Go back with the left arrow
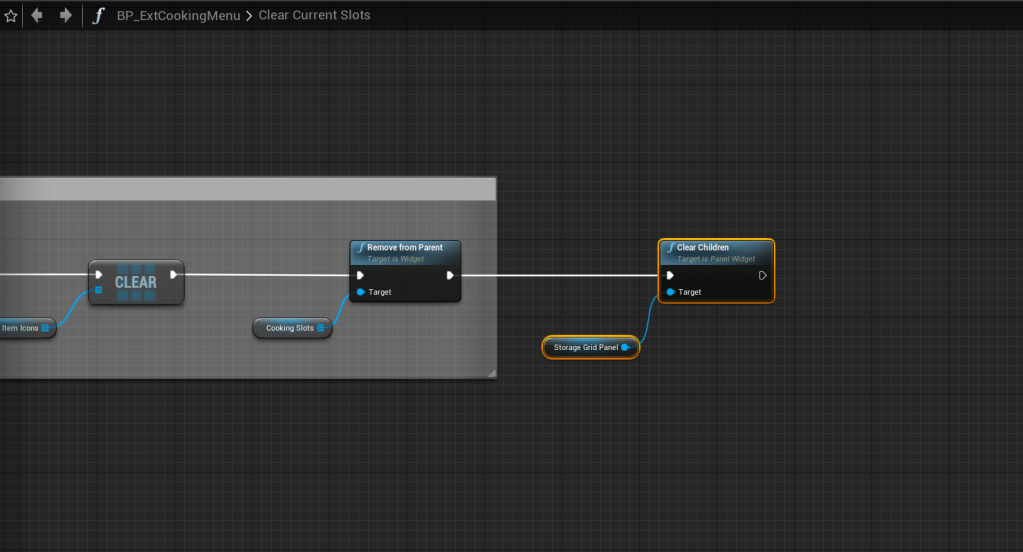The image size is (1023, 552). click(37, 15)
